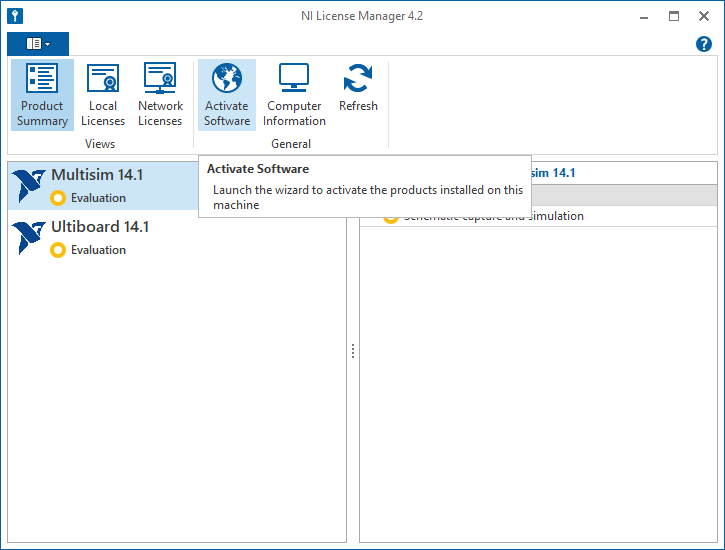
Task: Show Computer Information
Action: (294, 95)
